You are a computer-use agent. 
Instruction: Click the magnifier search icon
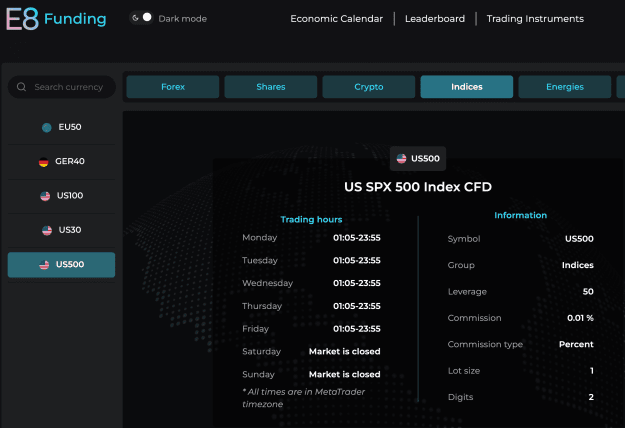[x=22, y=87]
